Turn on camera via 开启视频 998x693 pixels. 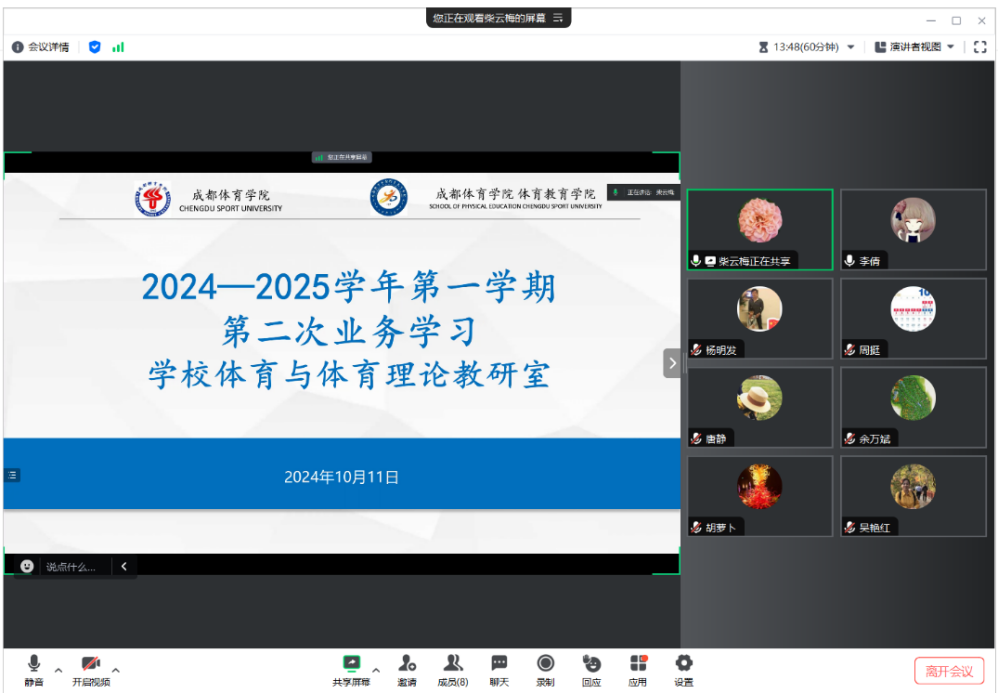pos(91,668)
